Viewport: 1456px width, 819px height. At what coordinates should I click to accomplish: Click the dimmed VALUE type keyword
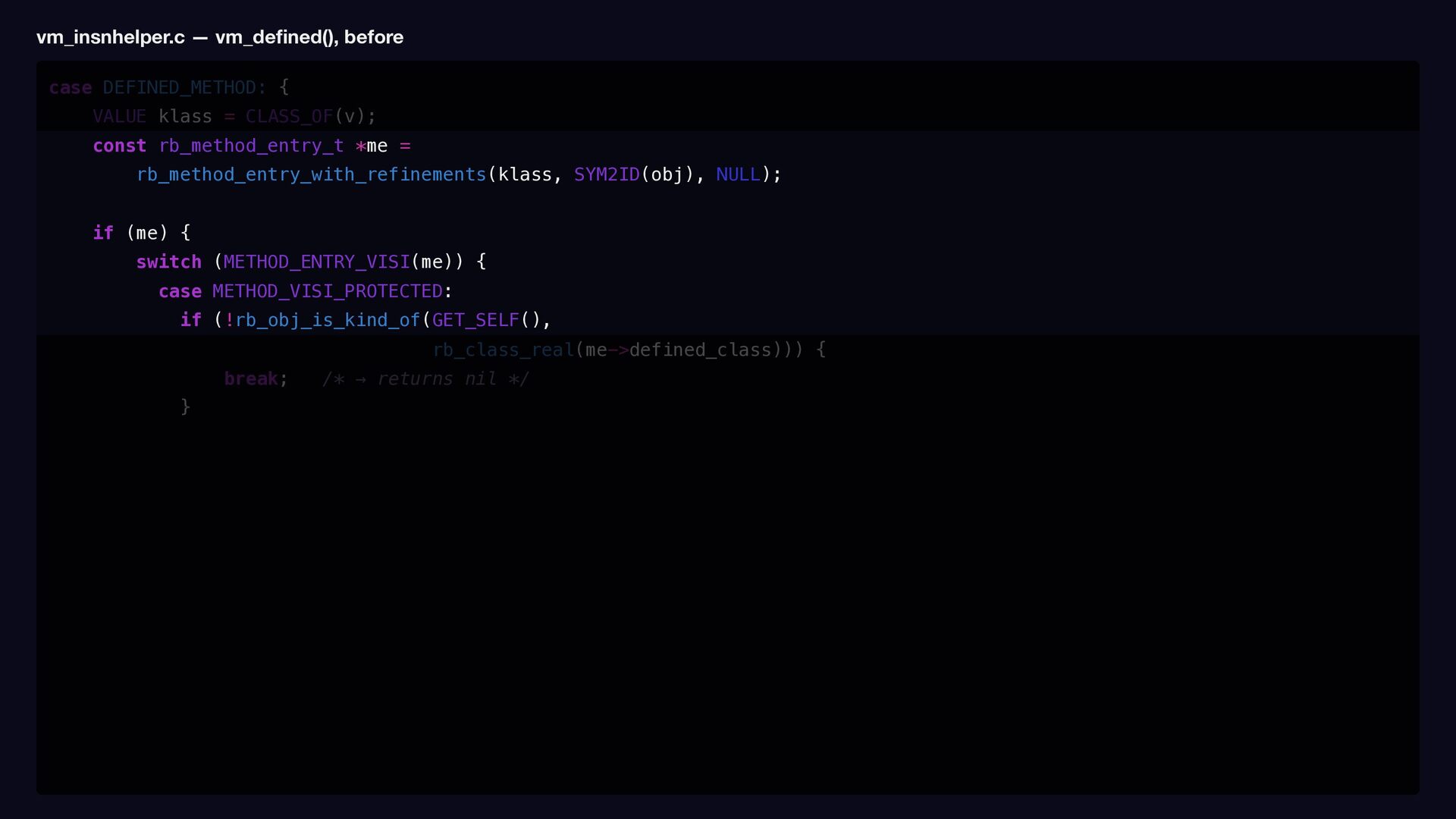pos(120,117)
